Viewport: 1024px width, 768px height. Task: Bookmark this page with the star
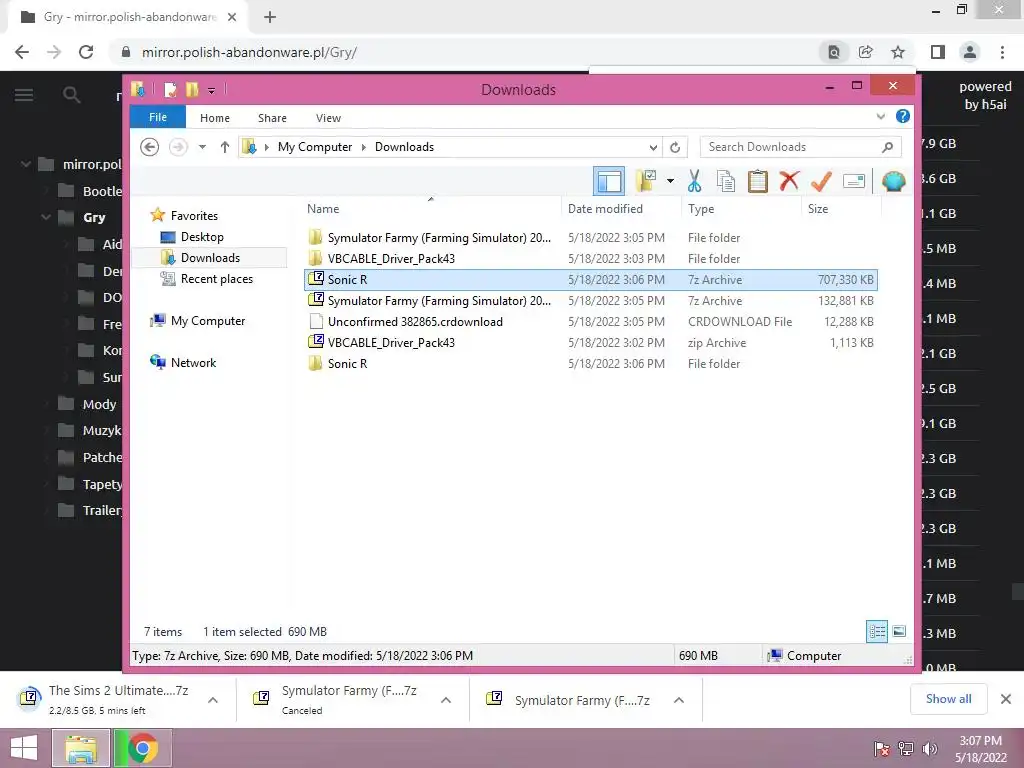click(898, 52)
